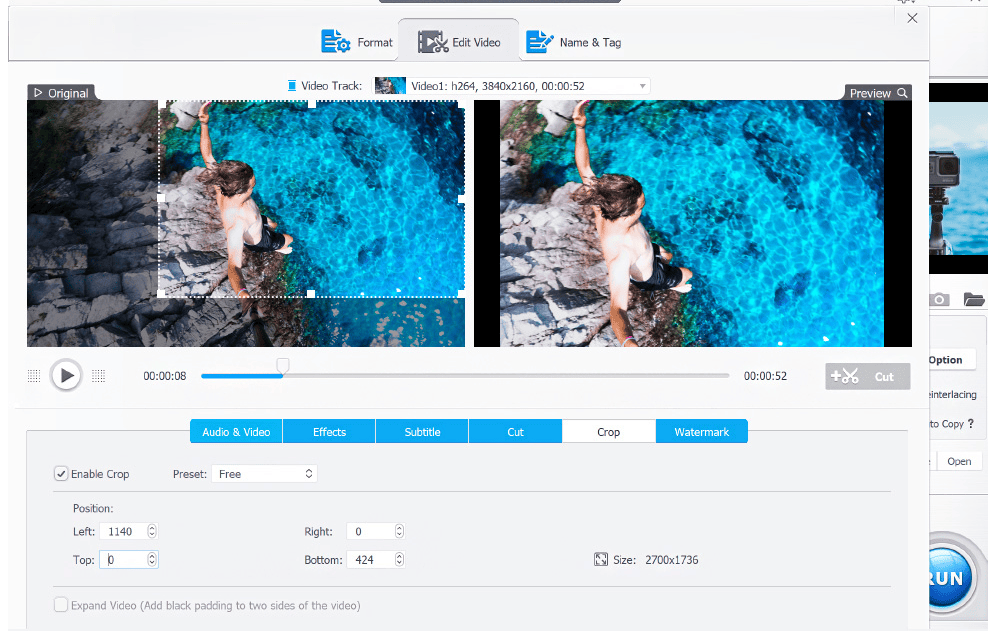Take a snapshot with the camera icon
The width and height of the screenshot is (1000, 631).
tap(939, 298)
